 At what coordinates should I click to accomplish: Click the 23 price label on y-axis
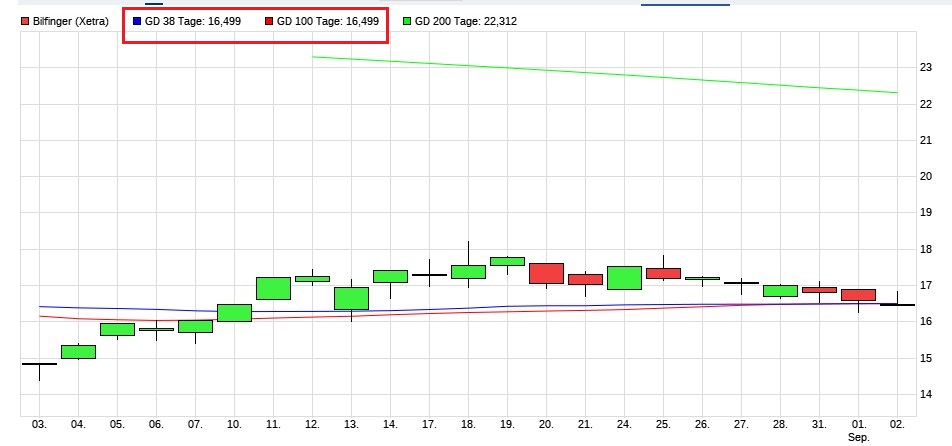click(926, 68)
